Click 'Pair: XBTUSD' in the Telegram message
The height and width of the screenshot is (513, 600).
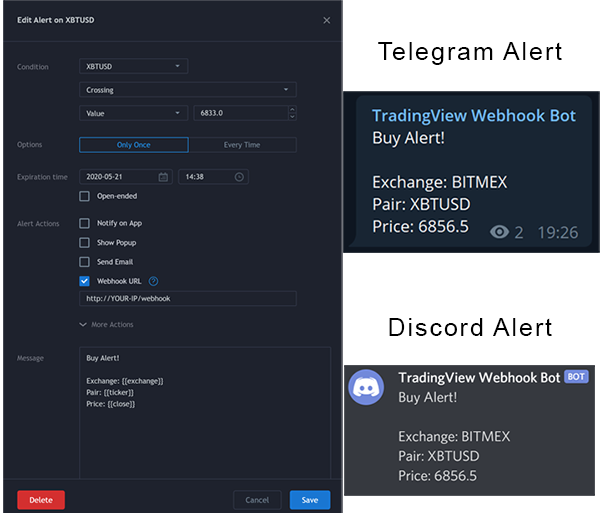click(421, 204)
